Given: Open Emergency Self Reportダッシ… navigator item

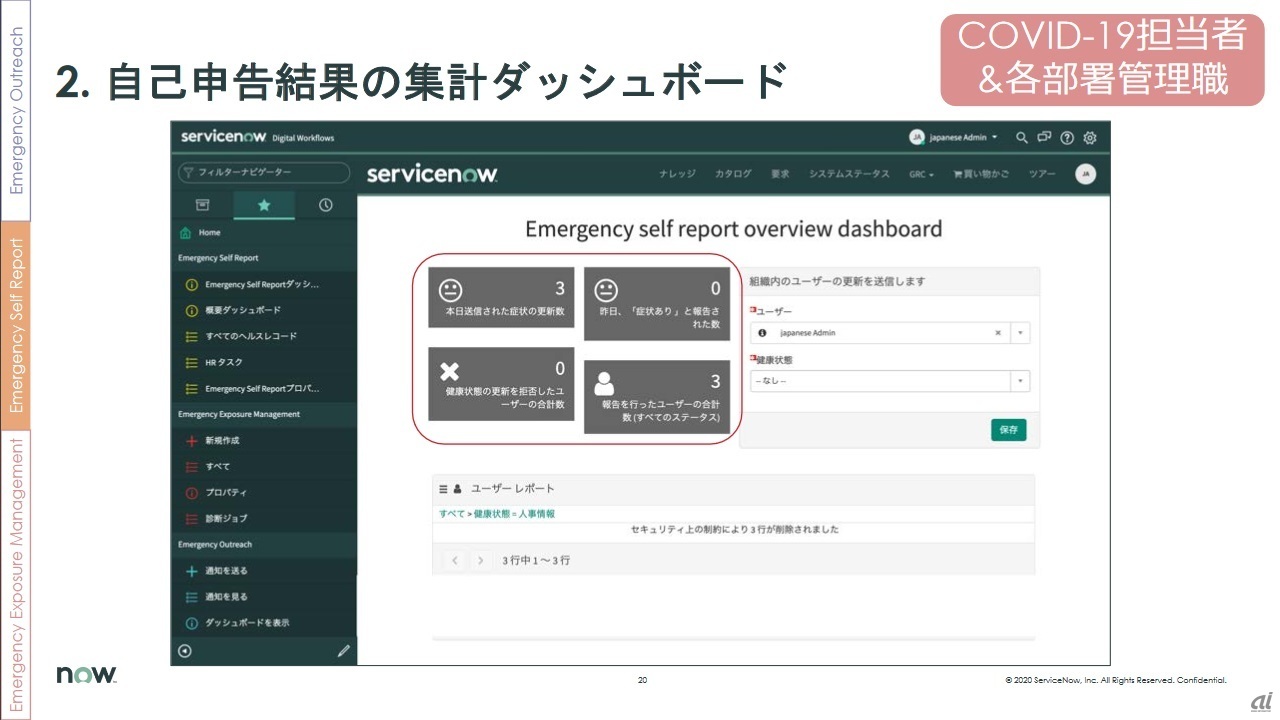Looking at the screenshot, I should point(264,284).
